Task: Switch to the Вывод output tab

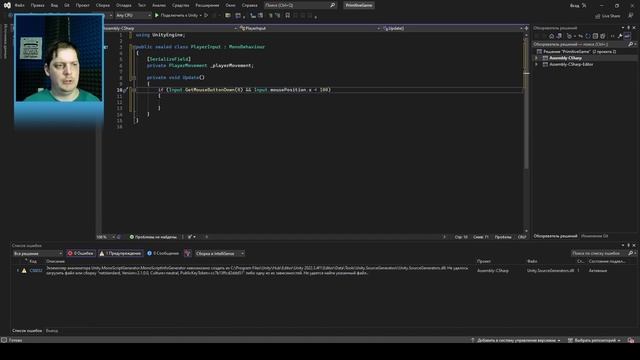Action: point(52,331)
